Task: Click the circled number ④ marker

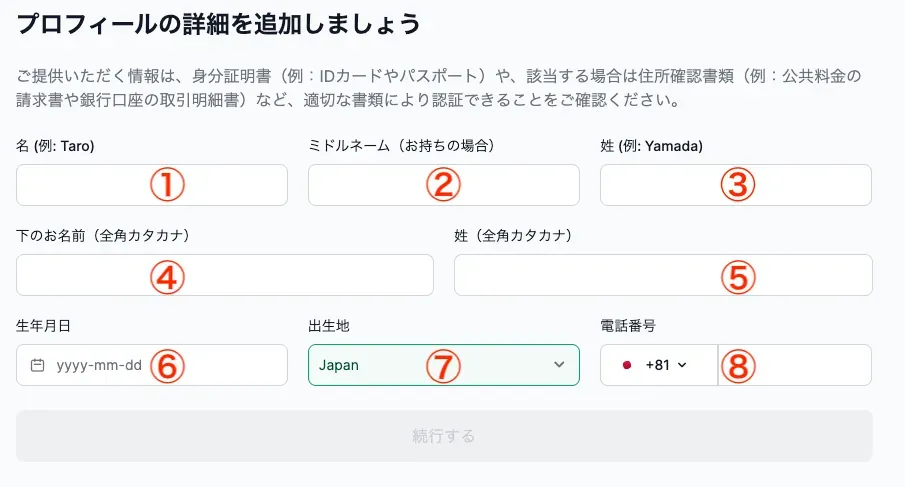Action: coord(168,276)
